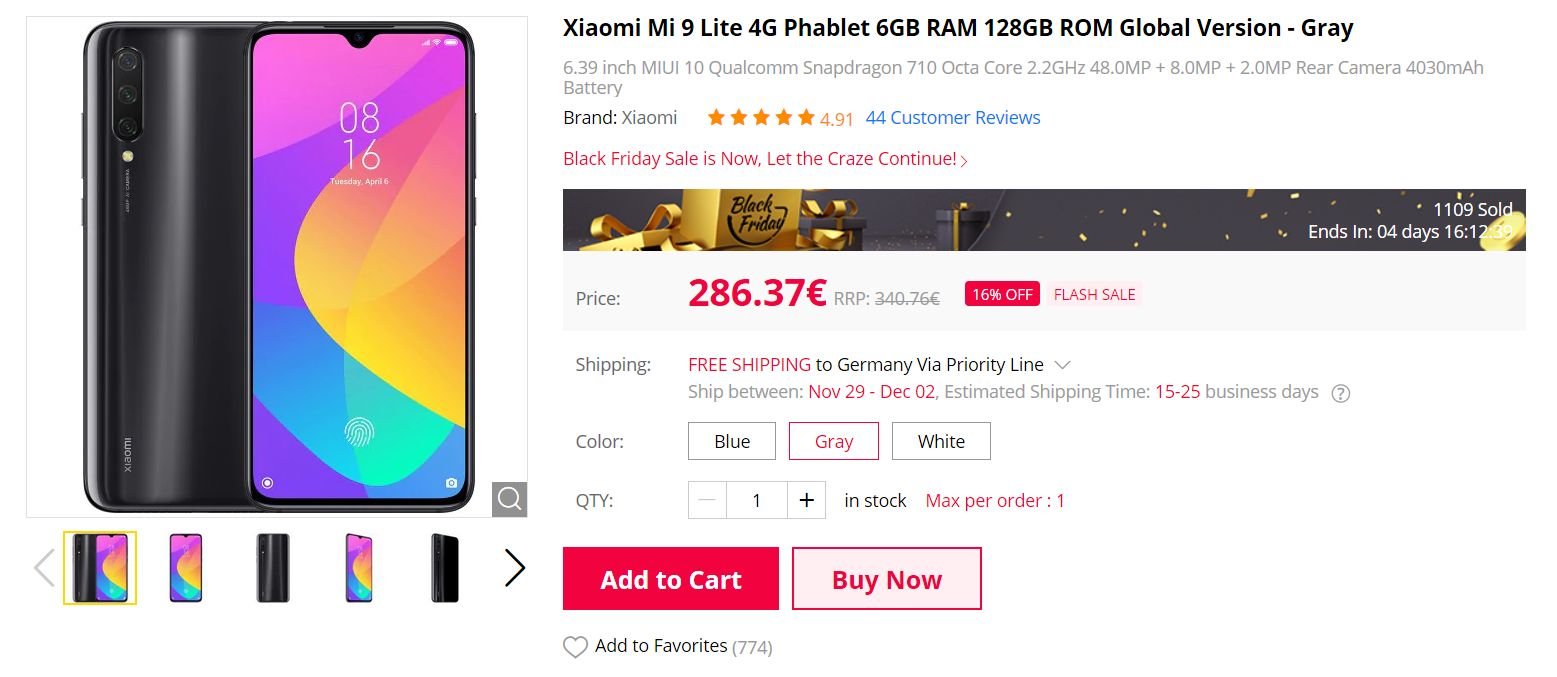Open the 44 Customer Reviews link
This screenshot has width=1557, height=677.
[x=953, y=118]
